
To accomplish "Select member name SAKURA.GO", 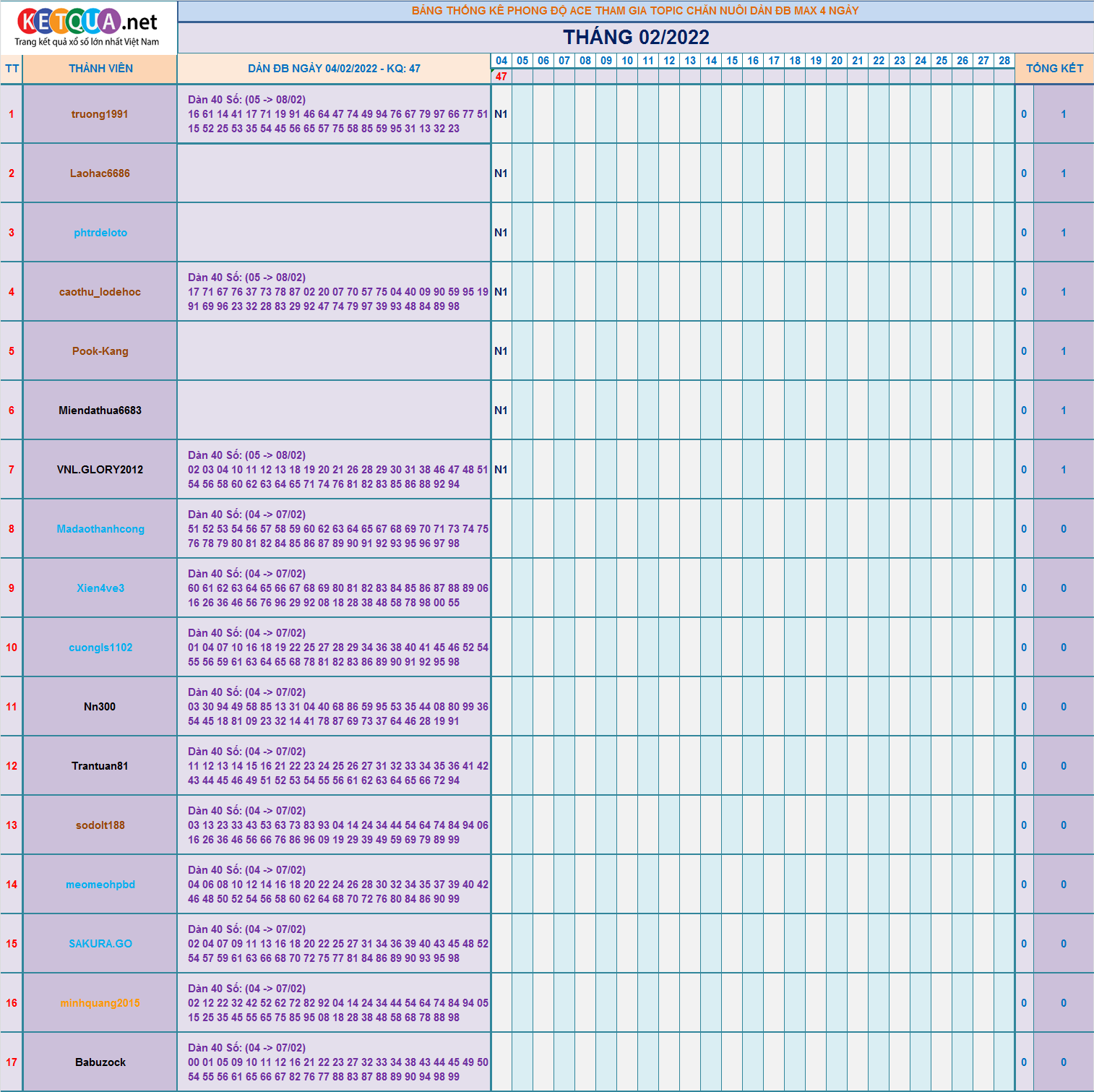I will pos(100,944).
